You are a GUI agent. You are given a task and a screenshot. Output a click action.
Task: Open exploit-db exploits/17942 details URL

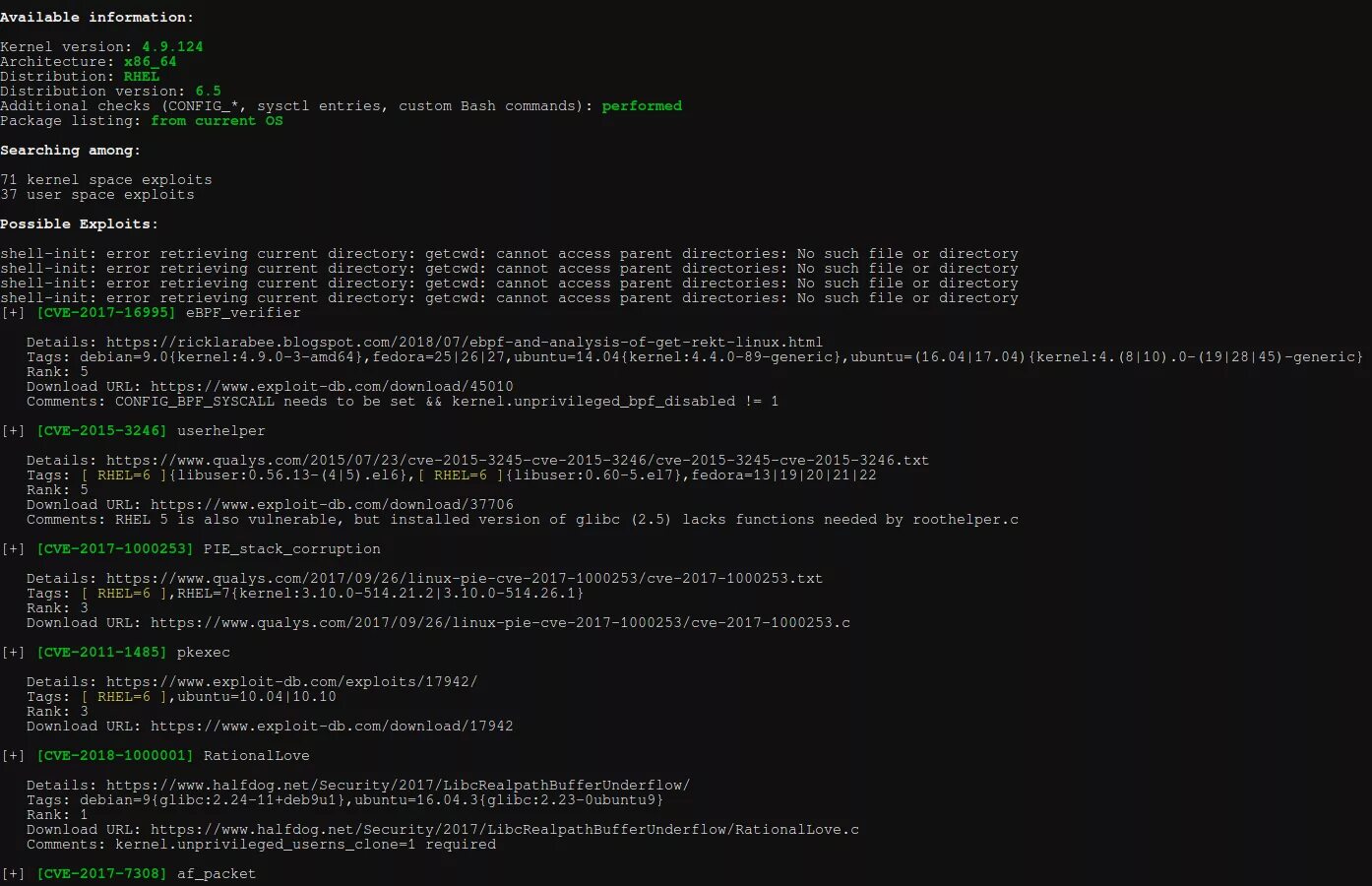pyautogui.click(x=292, y=681)
